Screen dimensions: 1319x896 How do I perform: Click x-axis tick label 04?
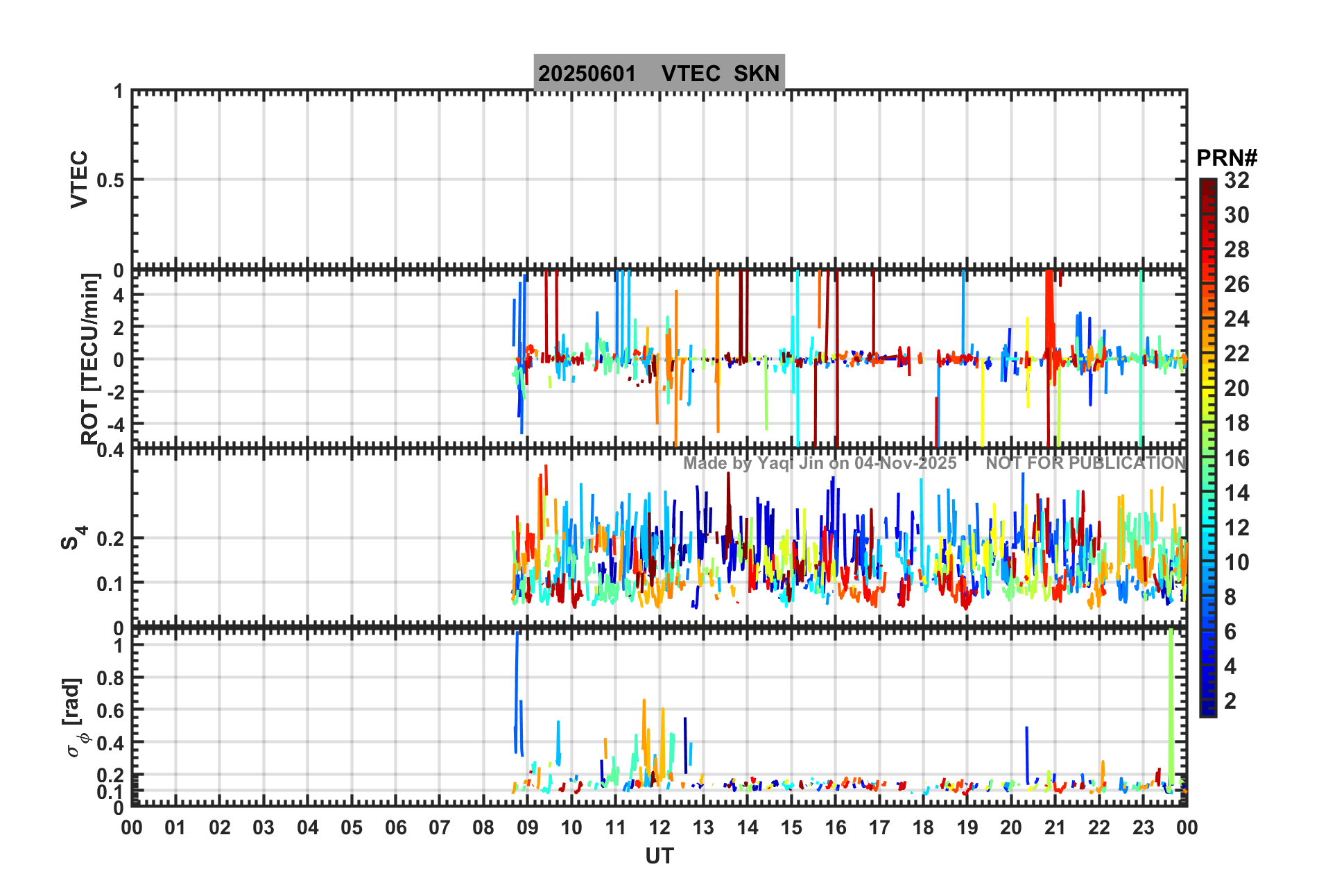pyautogui.click(x=307, y=827)
